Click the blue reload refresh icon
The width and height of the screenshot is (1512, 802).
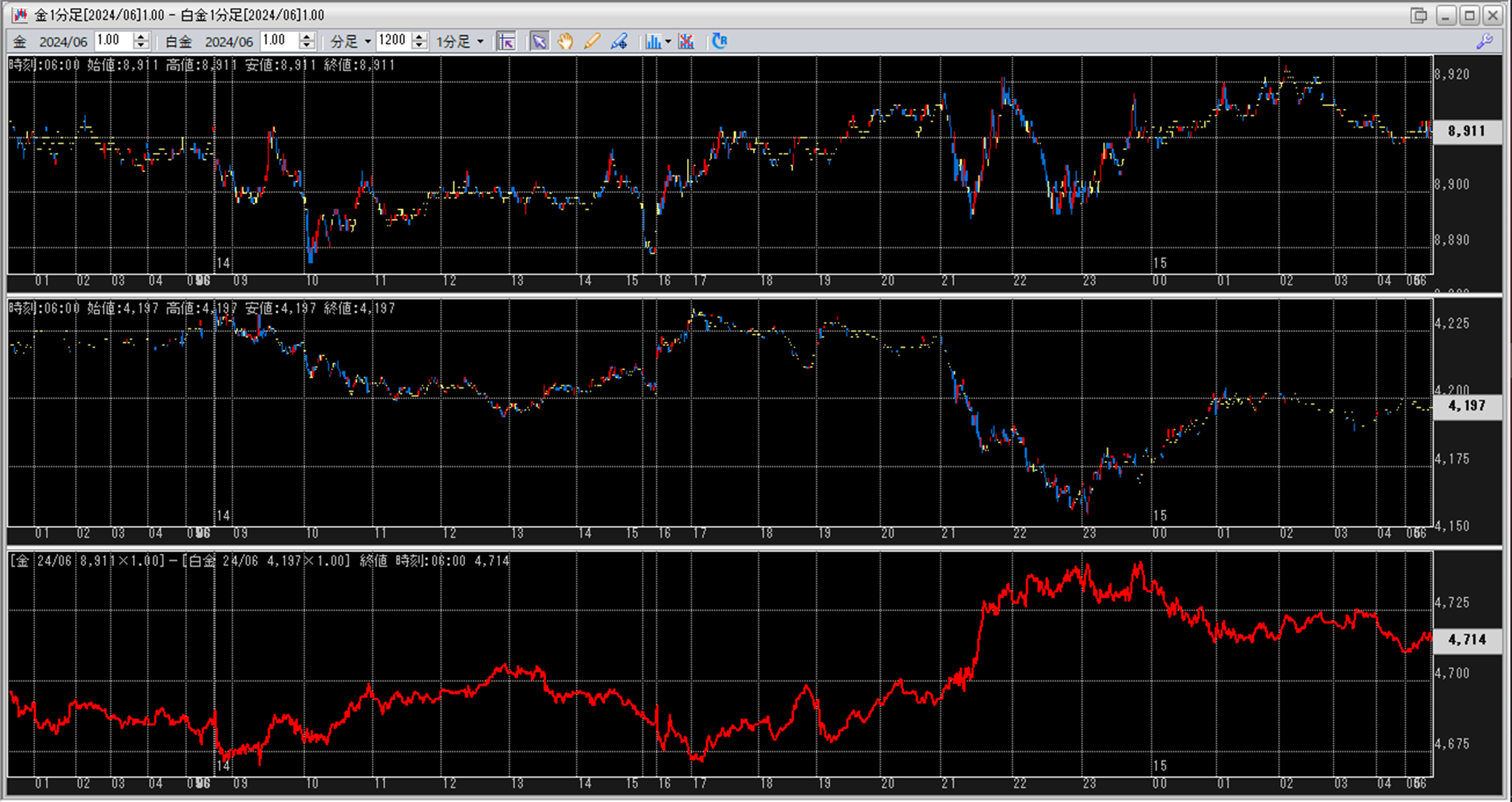(720, 42)
